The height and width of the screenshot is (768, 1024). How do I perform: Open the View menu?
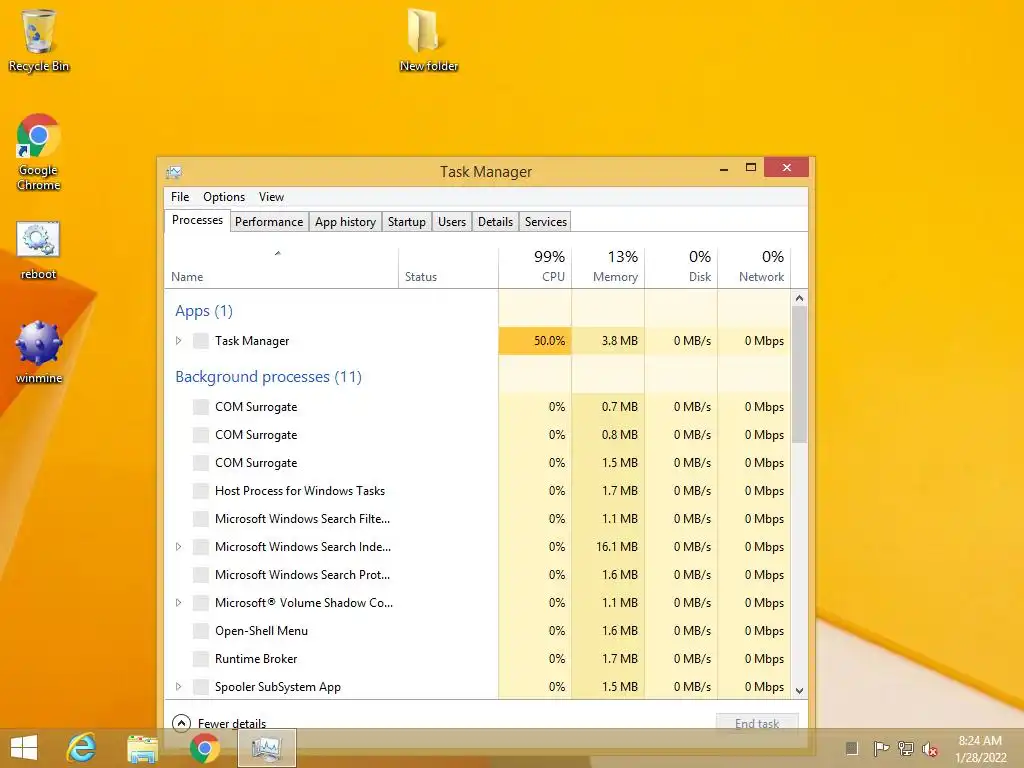271,197
